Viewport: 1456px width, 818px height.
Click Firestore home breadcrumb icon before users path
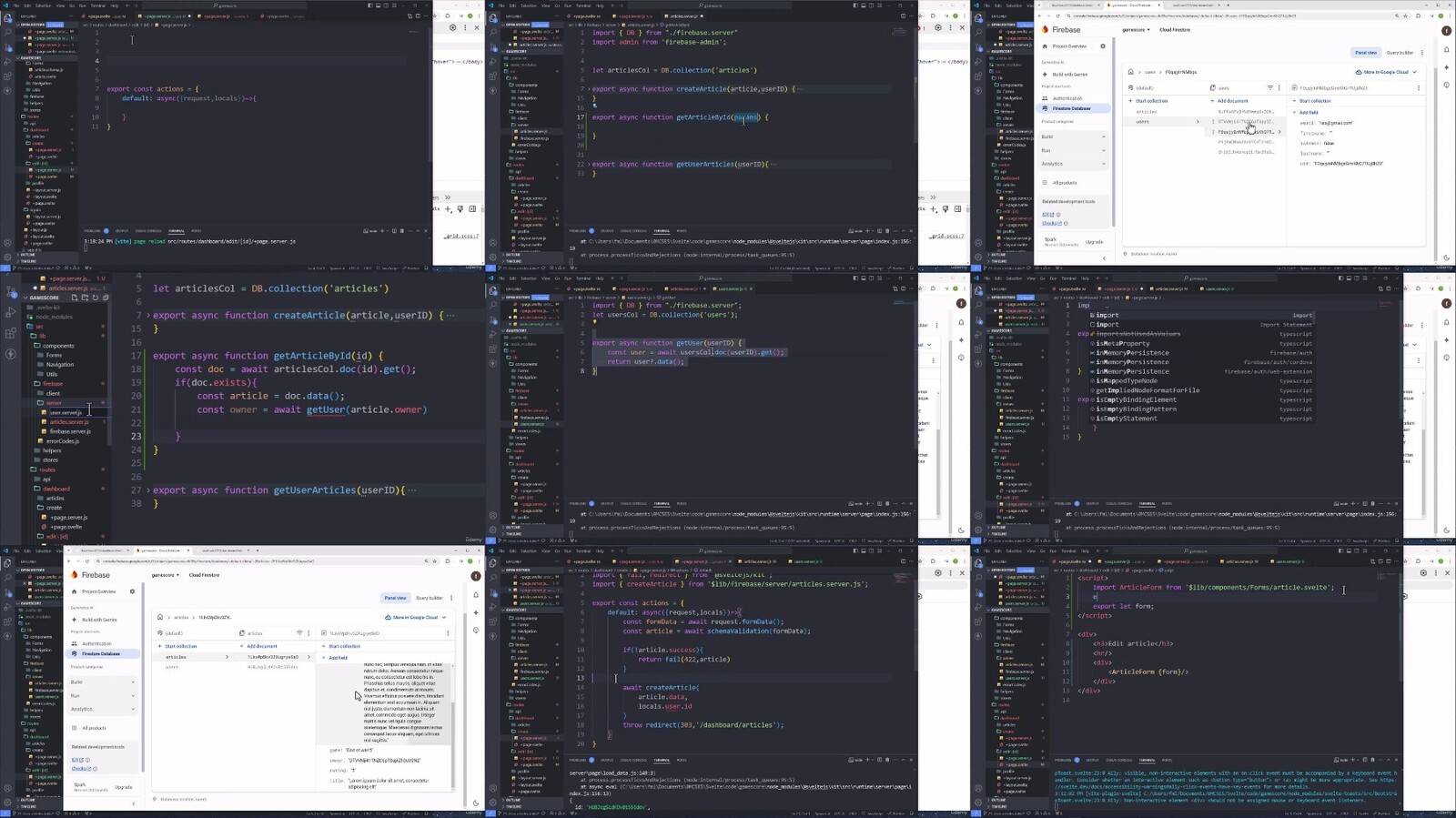pyautogui.click(x=1130, y=71)
